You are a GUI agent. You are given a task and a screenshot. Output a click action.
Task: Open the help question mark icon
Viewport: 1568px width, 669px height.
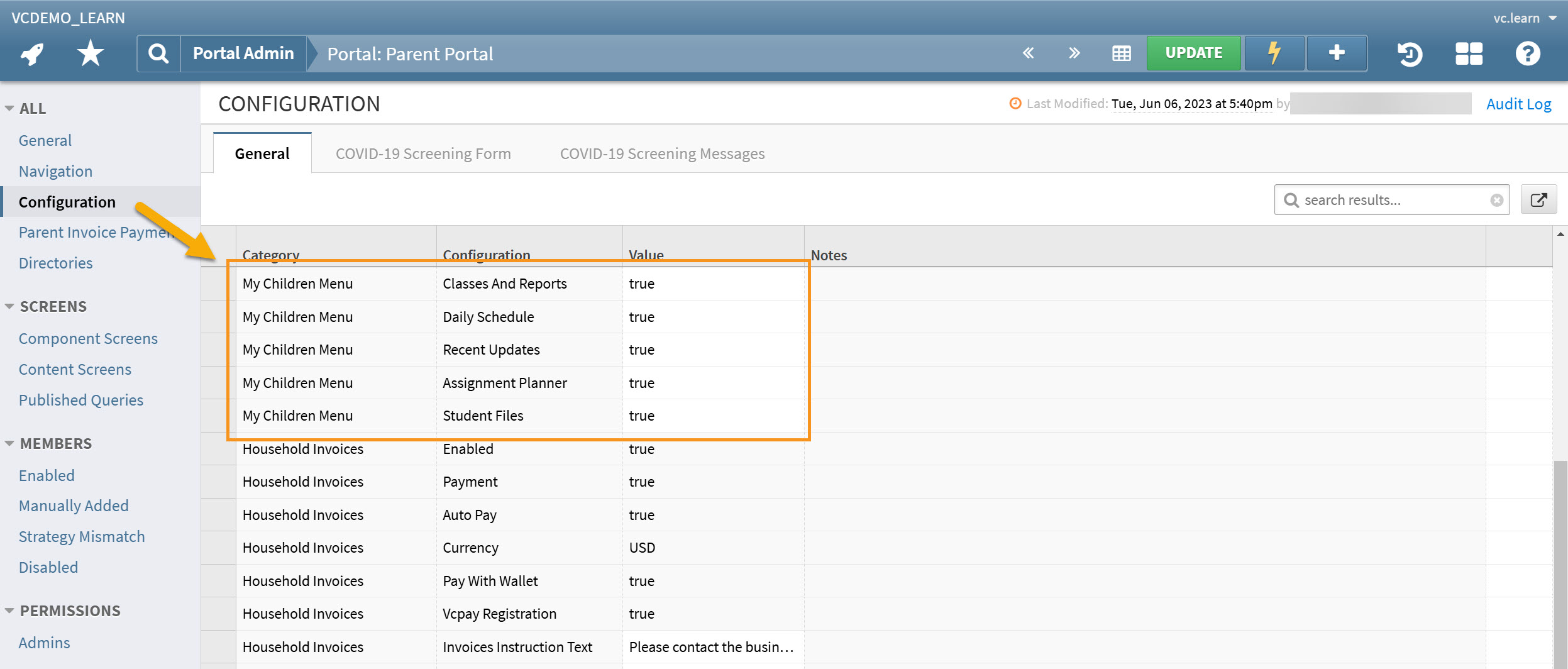click(1528, 53)
